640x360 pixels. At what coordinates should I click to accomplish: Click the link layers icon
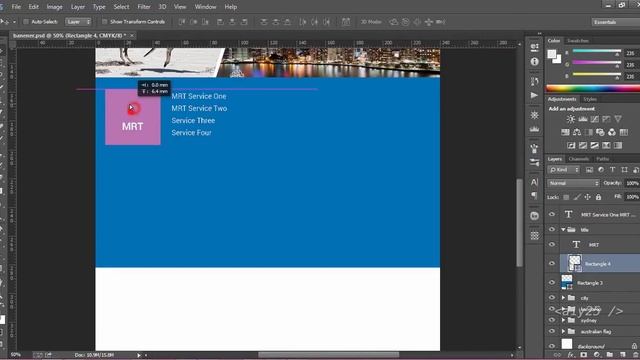[x=558, y=355]
